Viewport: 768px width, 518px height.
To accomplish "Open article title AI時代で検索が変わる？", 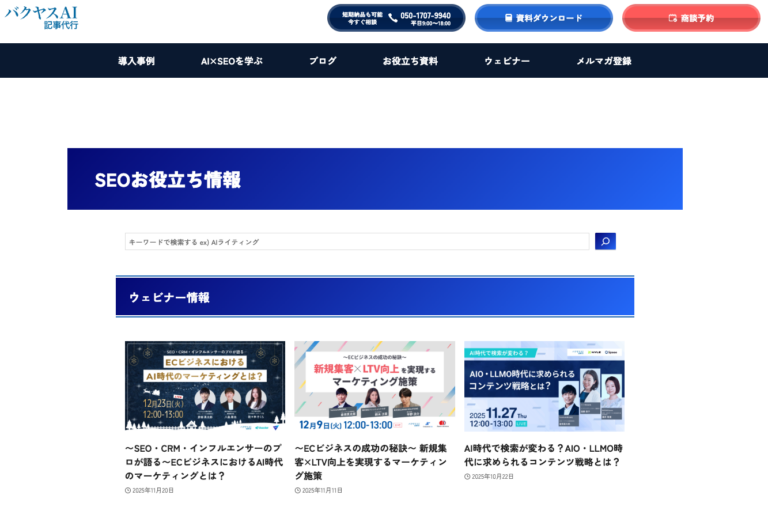I will pyautogui.click(x=543, y=455).
